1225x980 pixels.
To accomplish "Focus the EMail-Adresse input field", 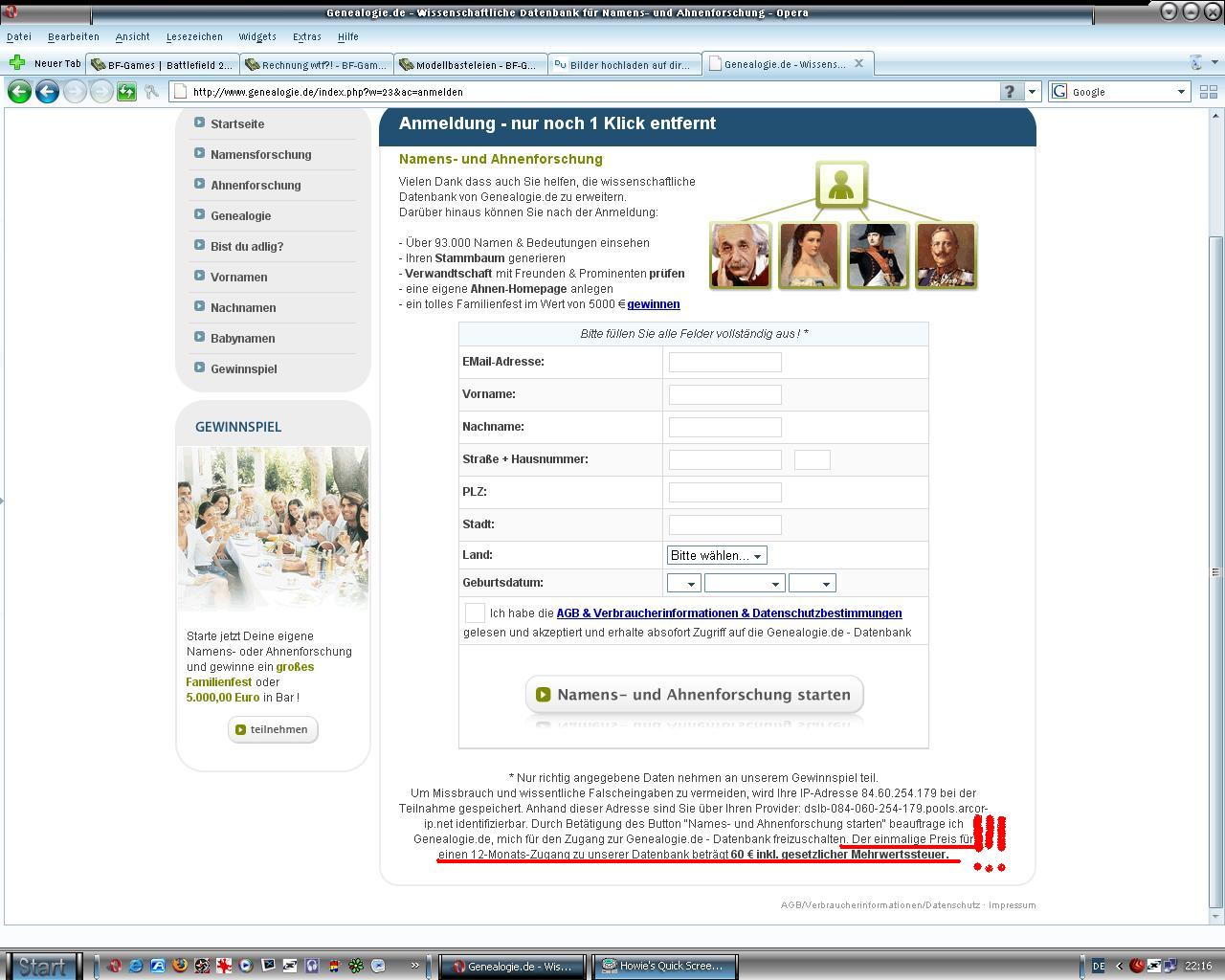I will (725, 362).
